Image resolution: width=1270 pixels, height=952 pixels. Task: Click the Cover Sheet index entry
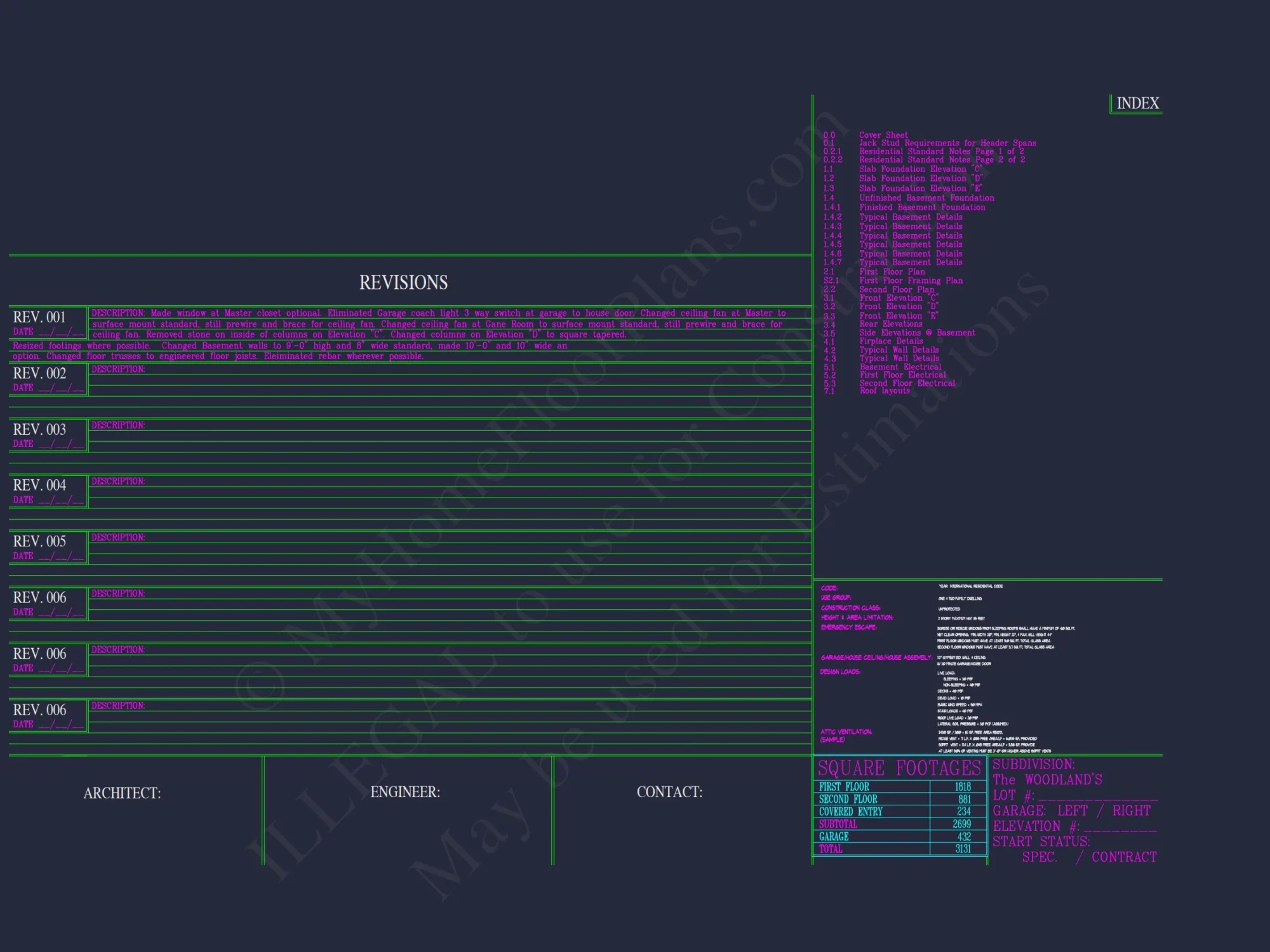[x=883, y=135]
